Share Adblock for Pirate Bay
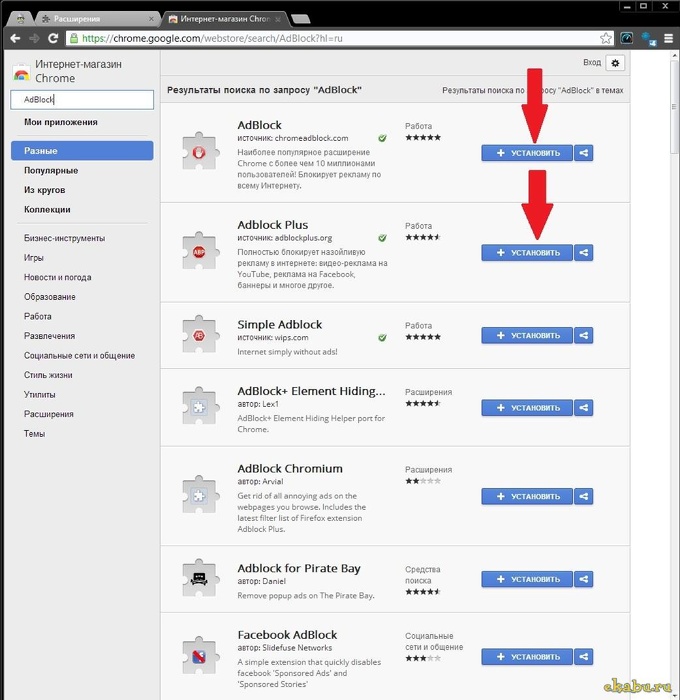Image resolution: width=680 pixels, height=700 pixels. 584,579
